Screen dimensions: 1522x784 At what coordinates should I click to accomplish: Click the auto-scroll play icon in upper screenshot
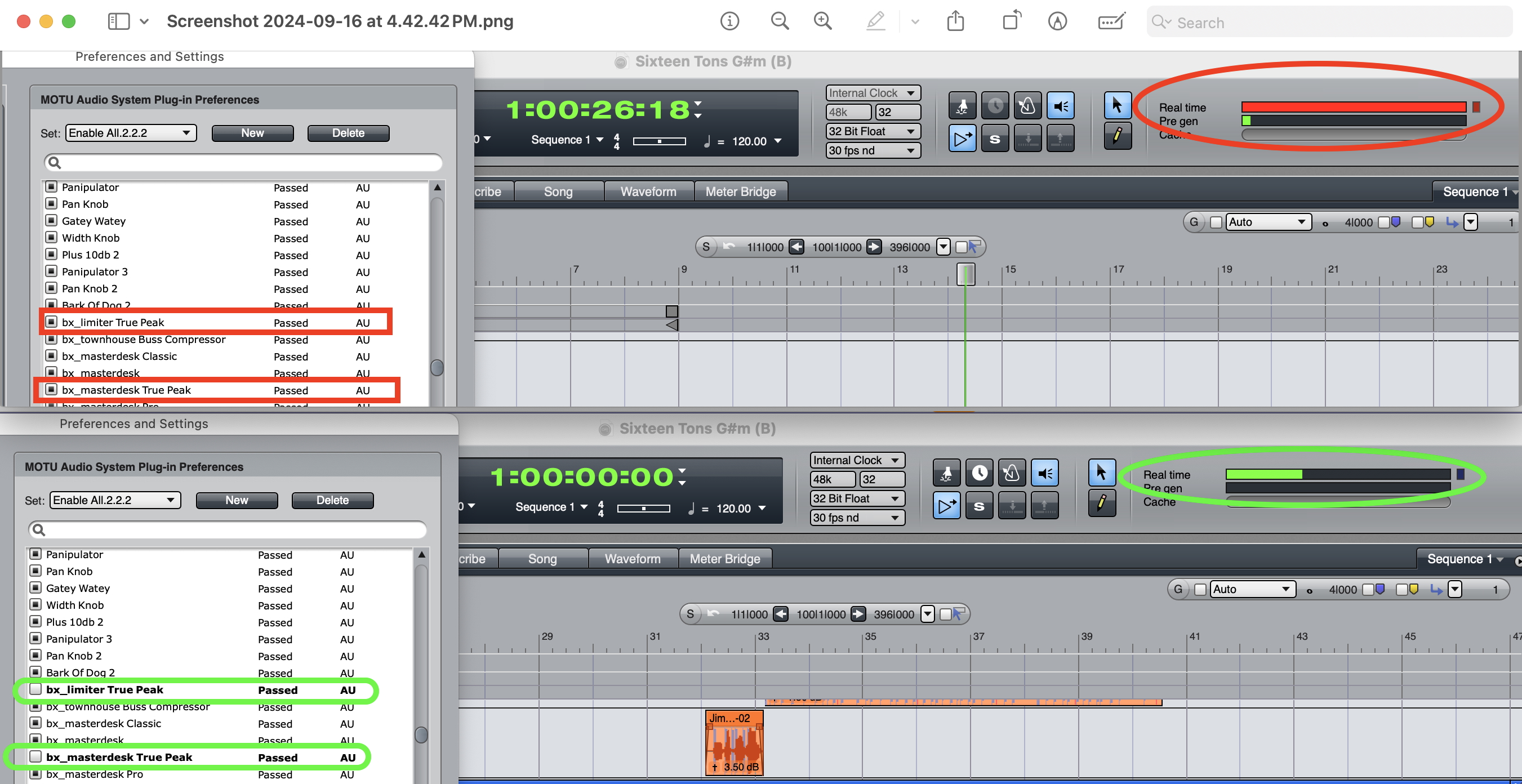(963, 139)
